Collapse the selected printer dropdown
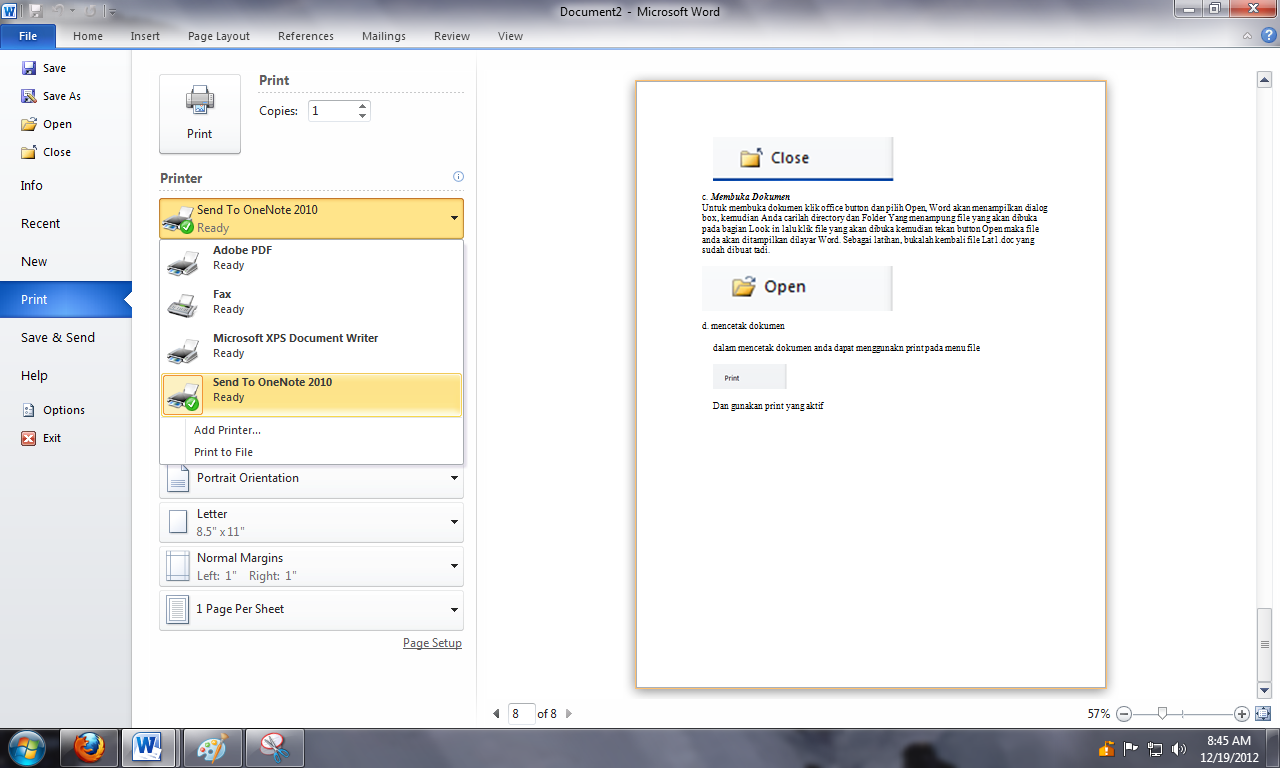This screenshot has width=1280, height=768. [311, 218]
